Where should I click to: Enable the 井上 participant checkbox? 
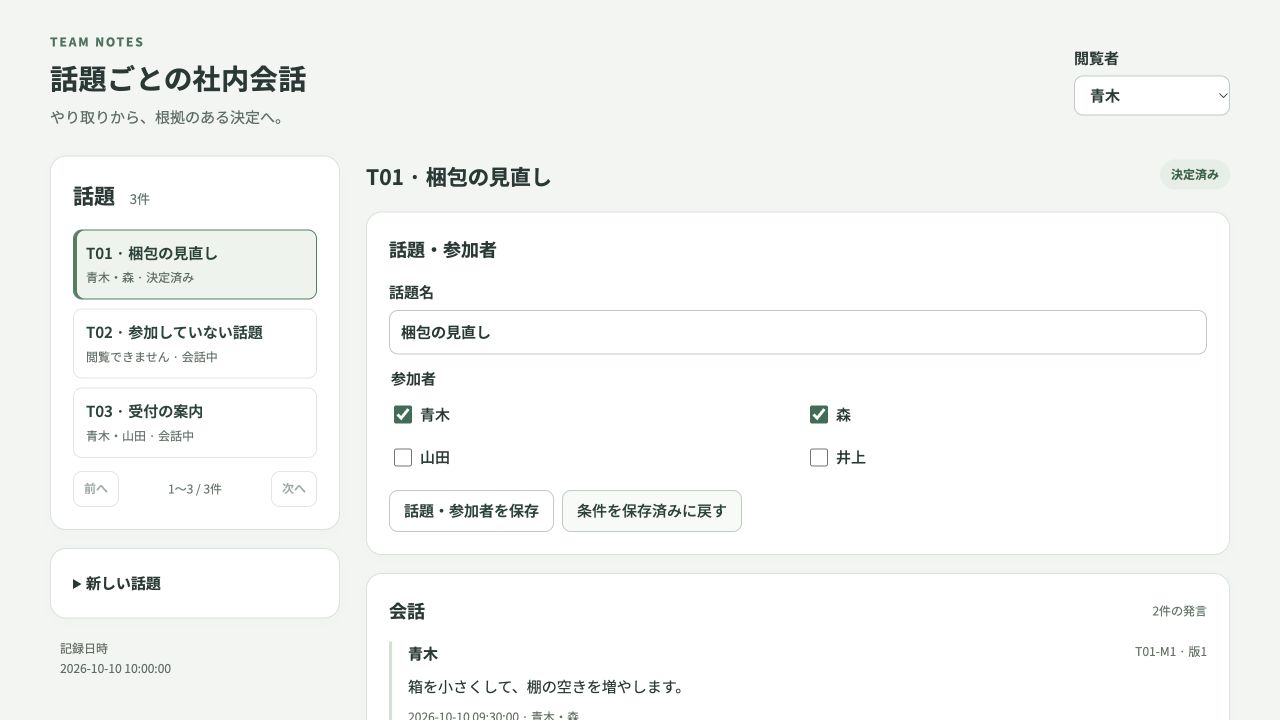point(819,458)
